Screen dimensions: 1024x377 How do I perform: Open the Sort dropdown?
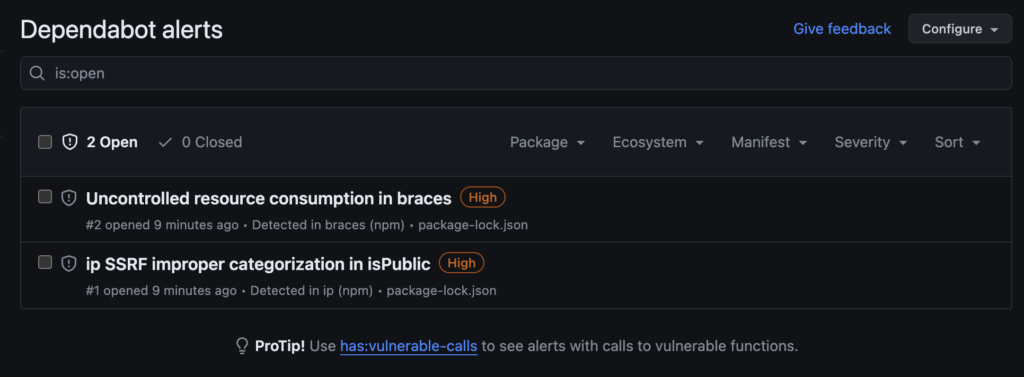[957, 142]
